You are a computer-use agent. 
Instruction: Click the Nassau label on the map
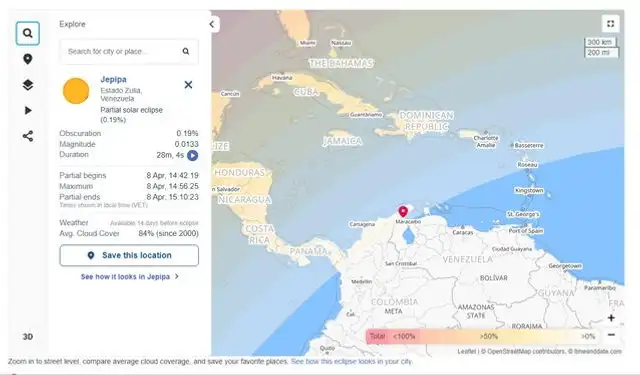[341, 42]
